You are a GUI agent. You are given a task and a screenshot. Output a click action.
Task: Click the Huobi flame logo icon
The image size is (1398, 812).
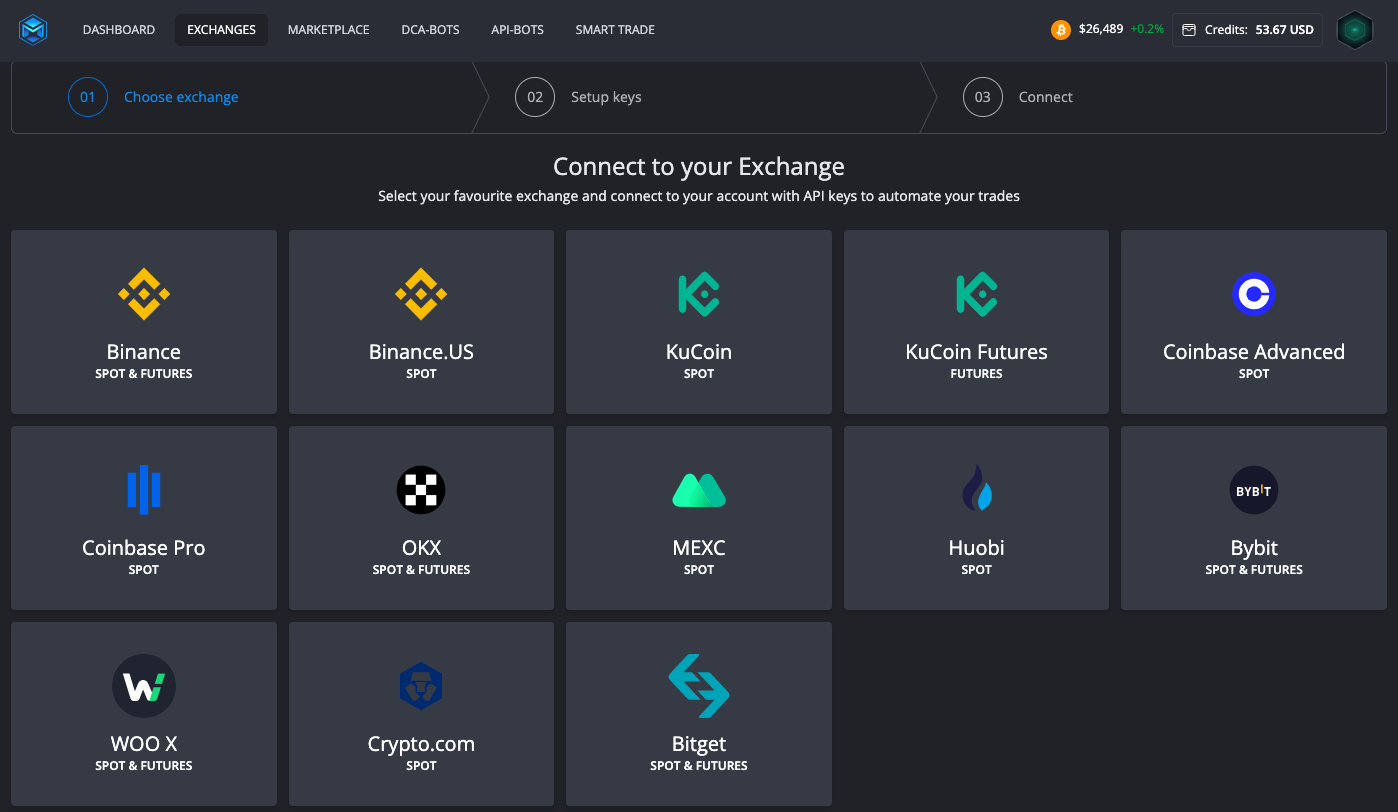pyautogui.click(x=976, y=490)
